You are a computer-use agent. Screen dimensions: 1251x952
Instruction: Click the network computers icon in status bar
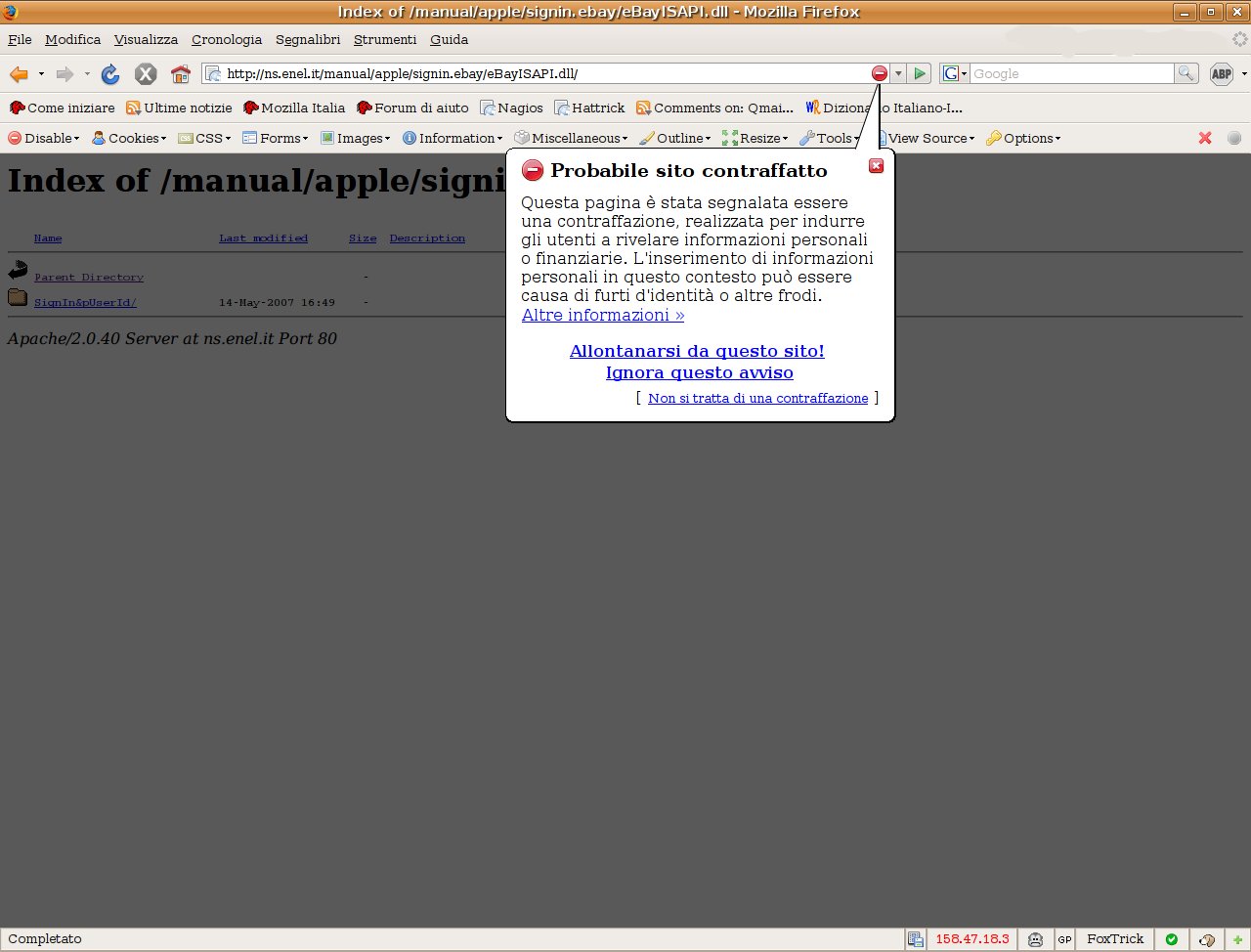click(916, 939)
